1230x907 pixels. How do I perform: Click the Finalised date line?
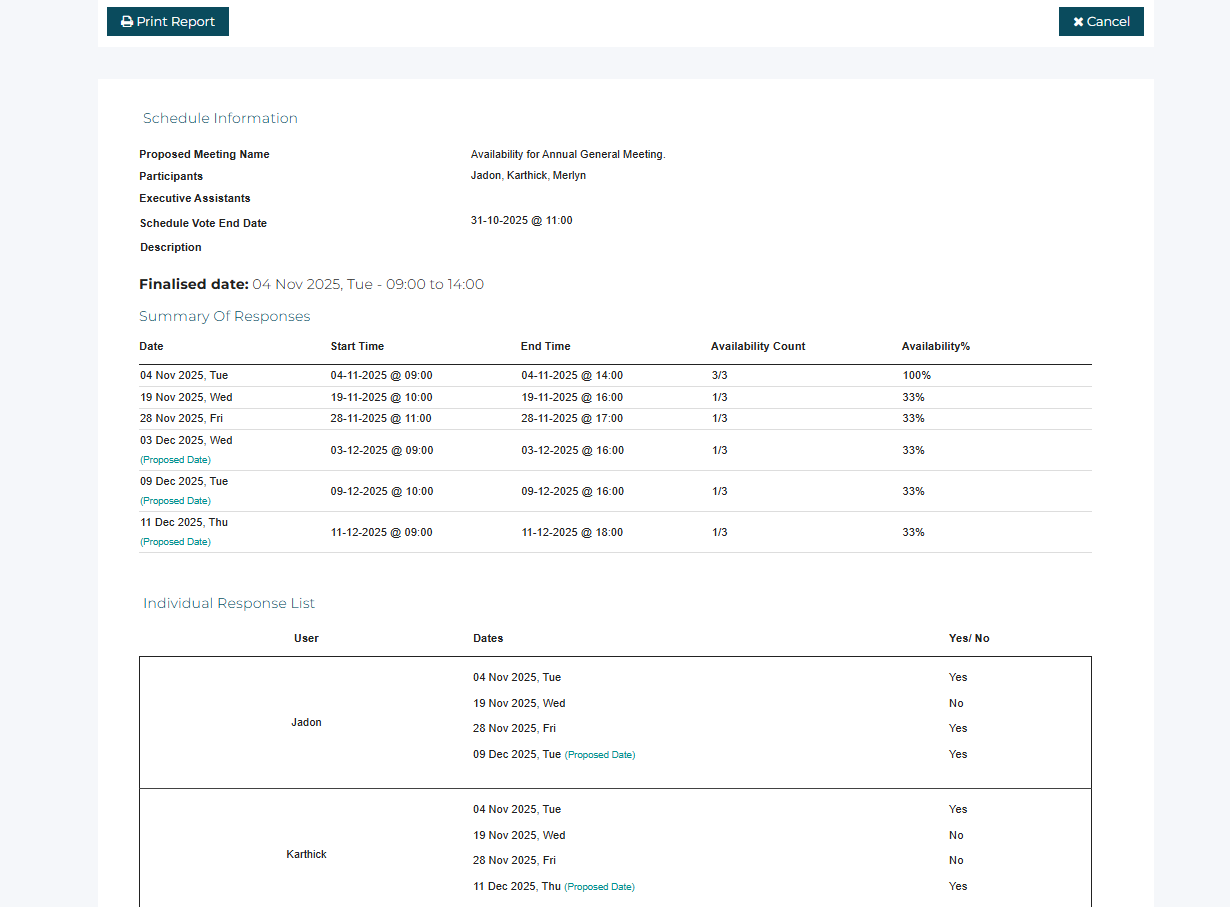tap(311, 284)
